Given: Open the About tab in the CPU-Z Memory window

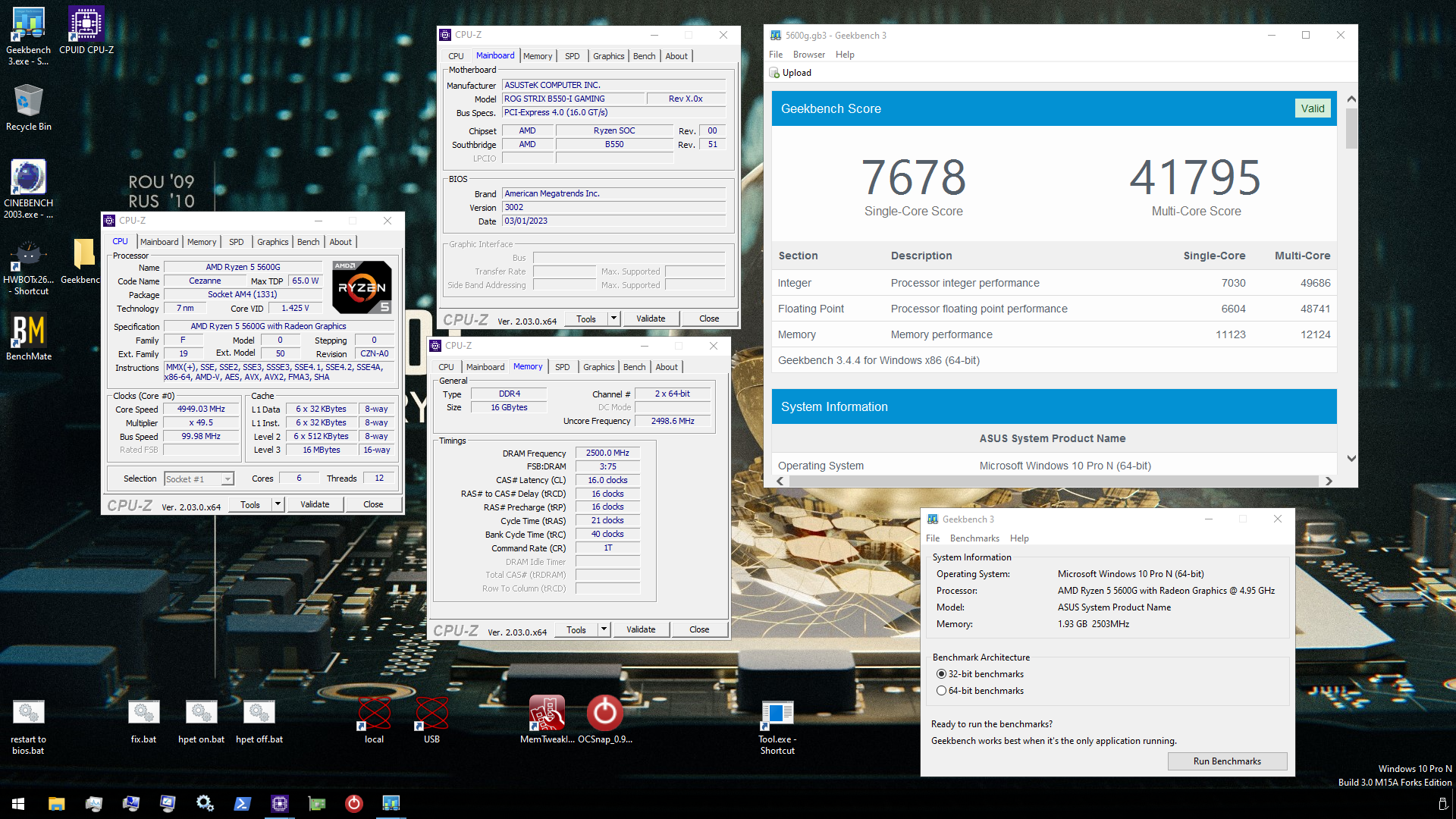Looking at the screenshot, I should (x=667, y=367).
